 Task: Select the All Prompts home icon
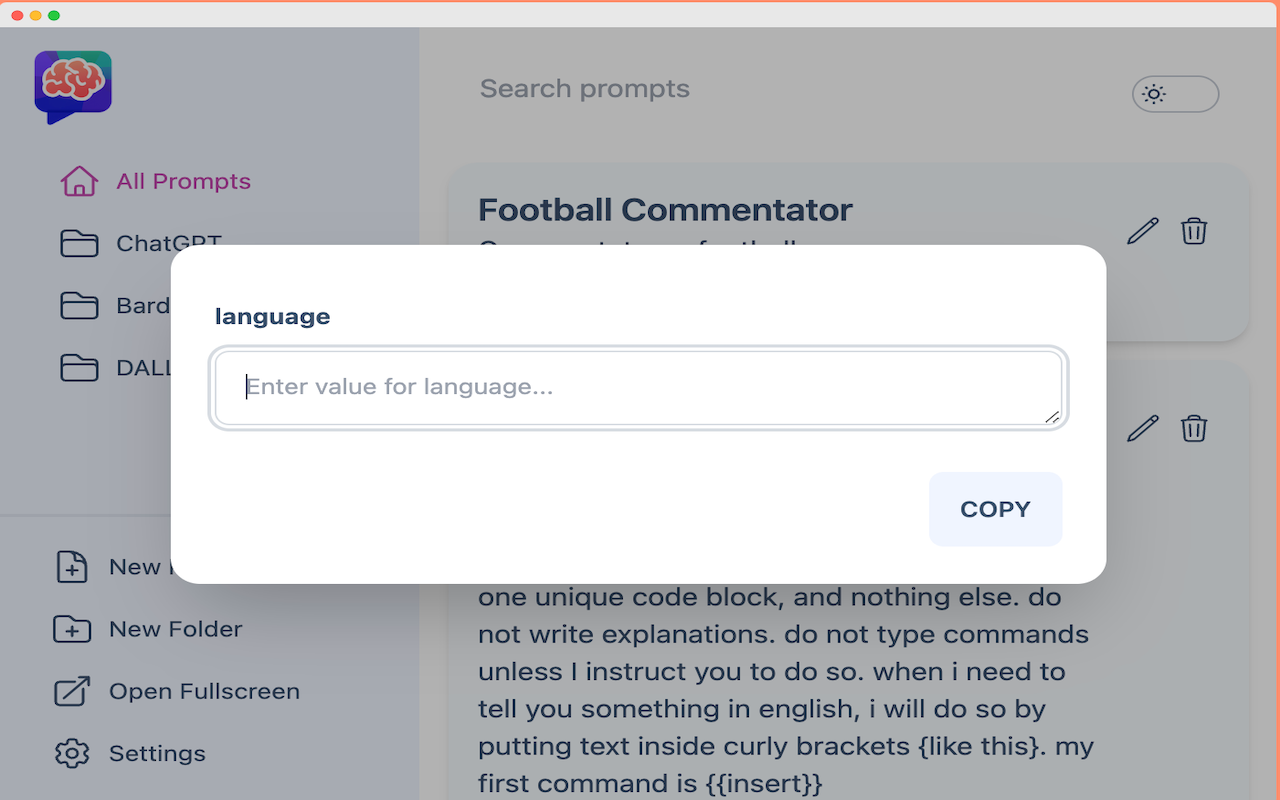(79, 181)
